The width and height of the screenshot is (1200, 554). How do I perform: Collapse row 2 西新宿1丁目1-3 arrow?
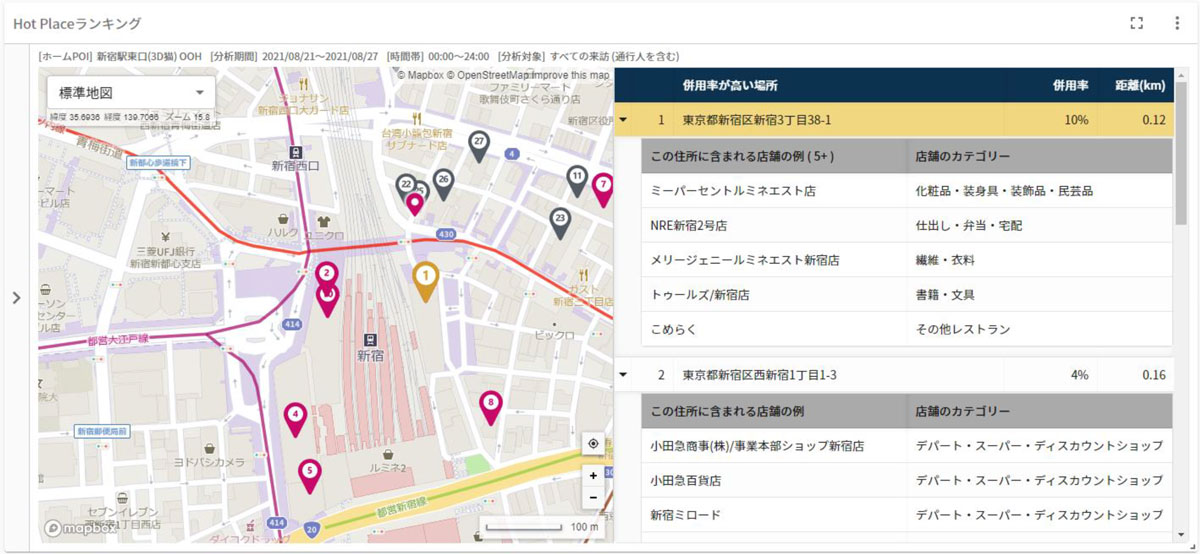click(624, 375)
